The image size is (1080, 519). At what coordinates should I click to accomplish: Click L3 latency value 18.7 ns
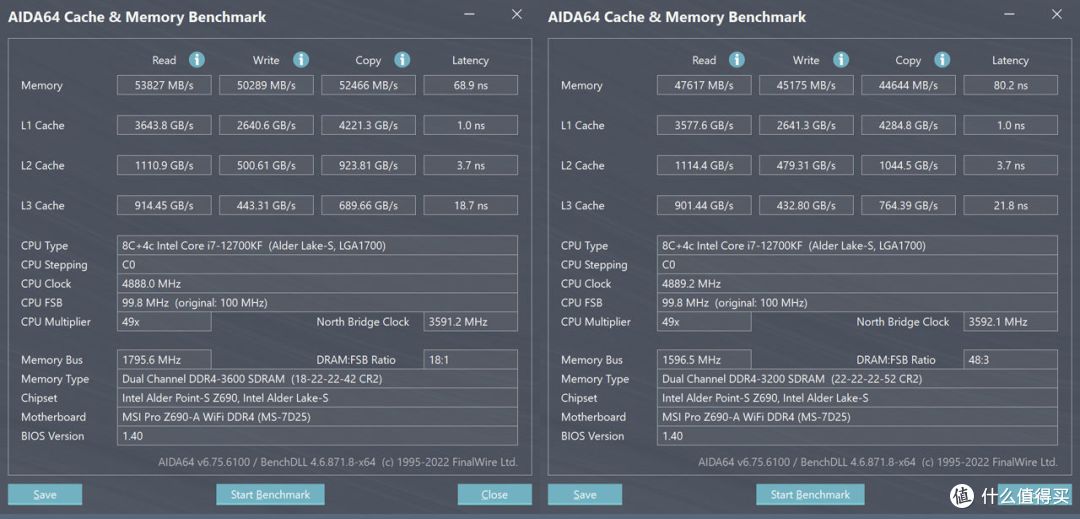click(x=470, y=205)
